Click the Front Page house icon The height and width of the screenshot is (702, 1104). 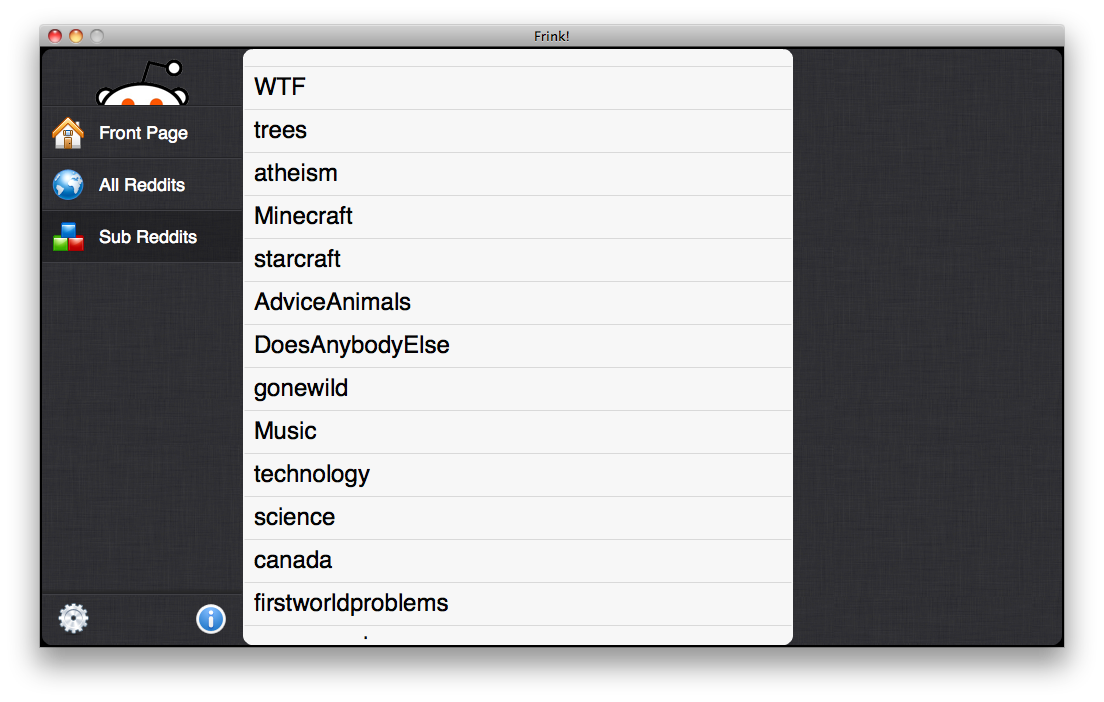pos(68,133)
